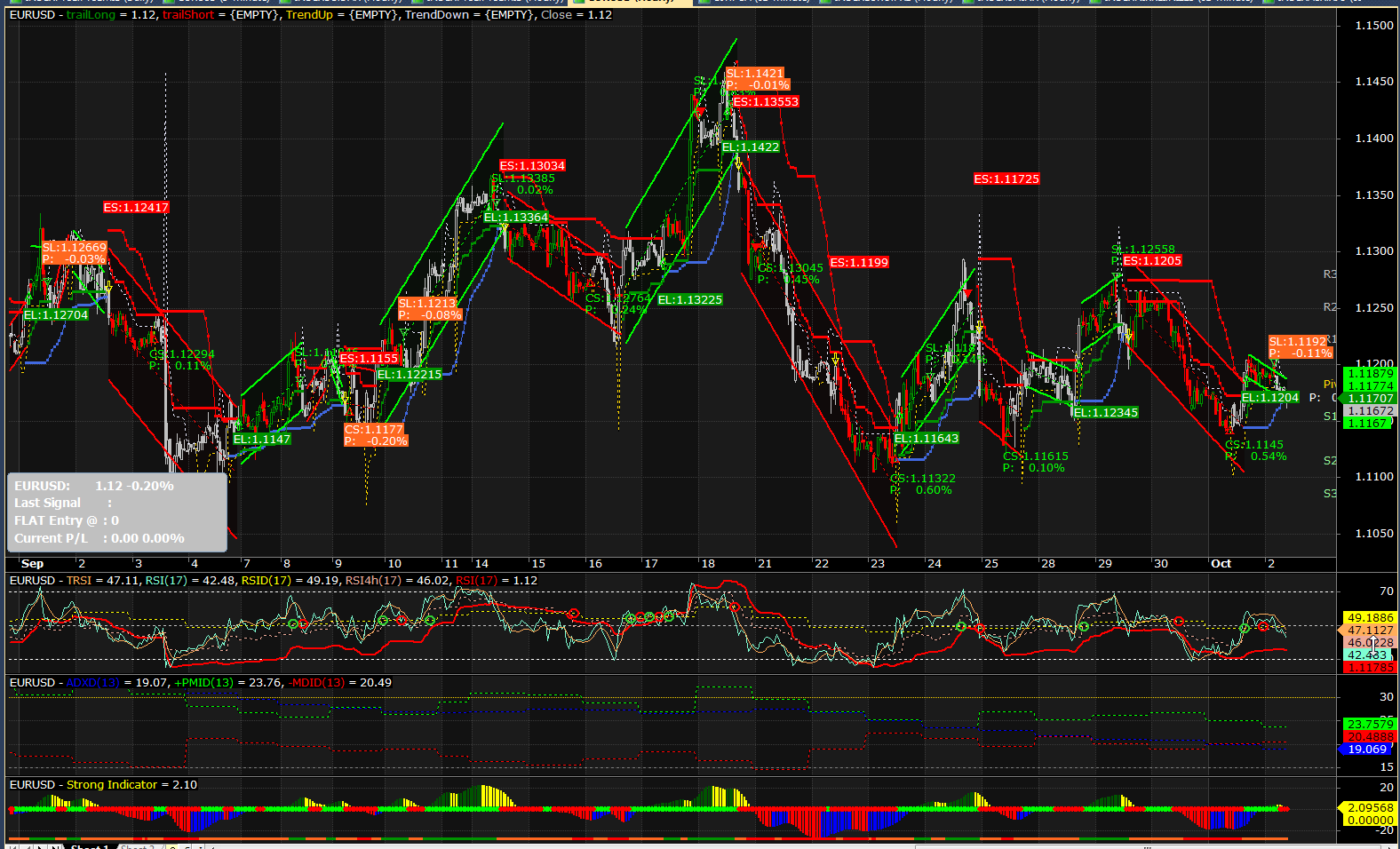The width and height of the screenshot is (1400, 849).
Task: Select the -MDID(13) label in ADX pane
Action: tap(317, 682)
